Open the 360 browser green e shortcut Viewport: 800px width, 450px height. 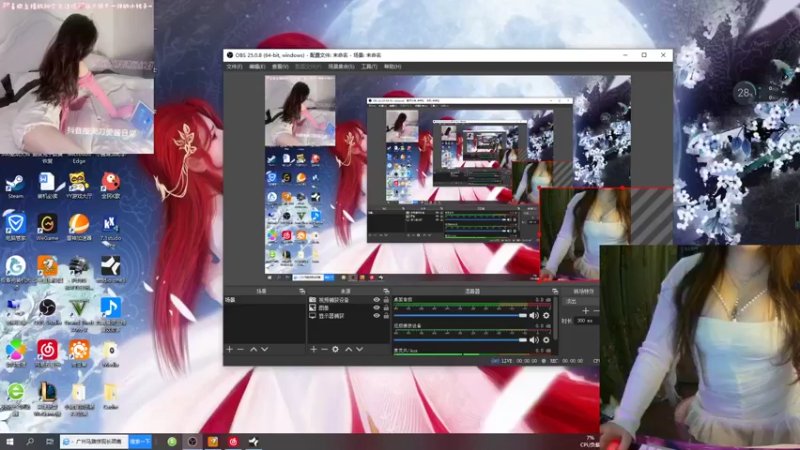15,399
